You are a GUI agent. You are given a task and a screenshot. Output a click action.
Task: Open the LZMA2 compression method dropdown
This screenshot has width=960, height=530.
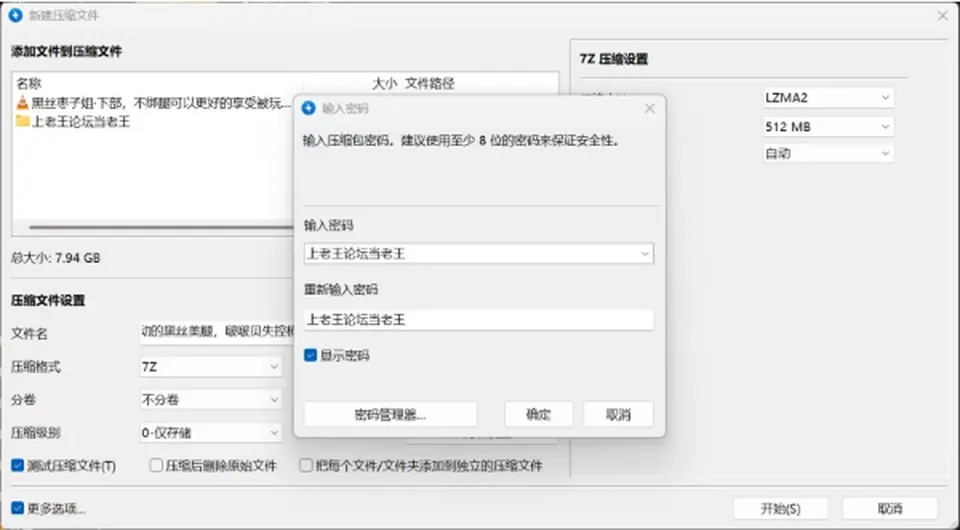tap(828, 97)
